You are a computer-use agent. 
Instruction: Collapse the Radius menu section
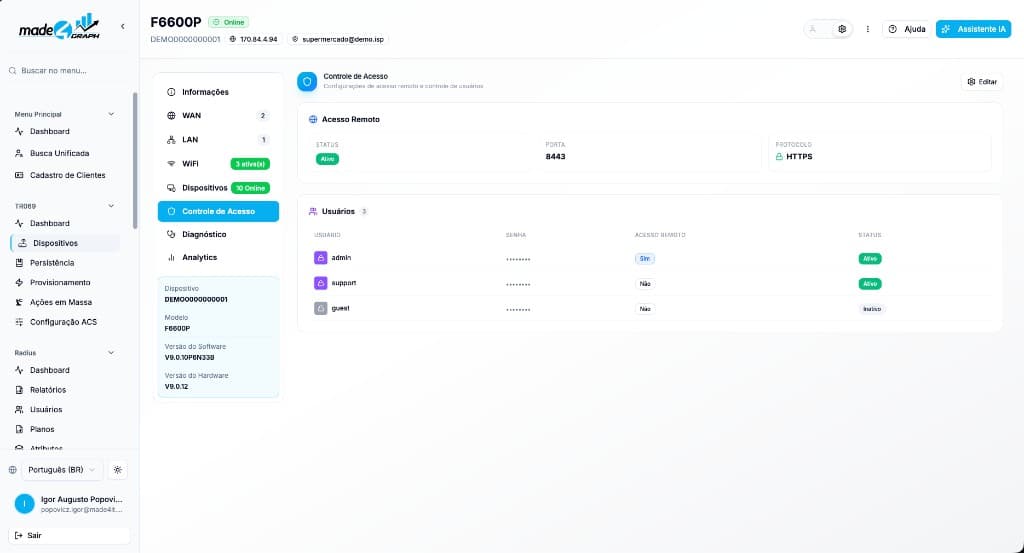coord(111,353)
